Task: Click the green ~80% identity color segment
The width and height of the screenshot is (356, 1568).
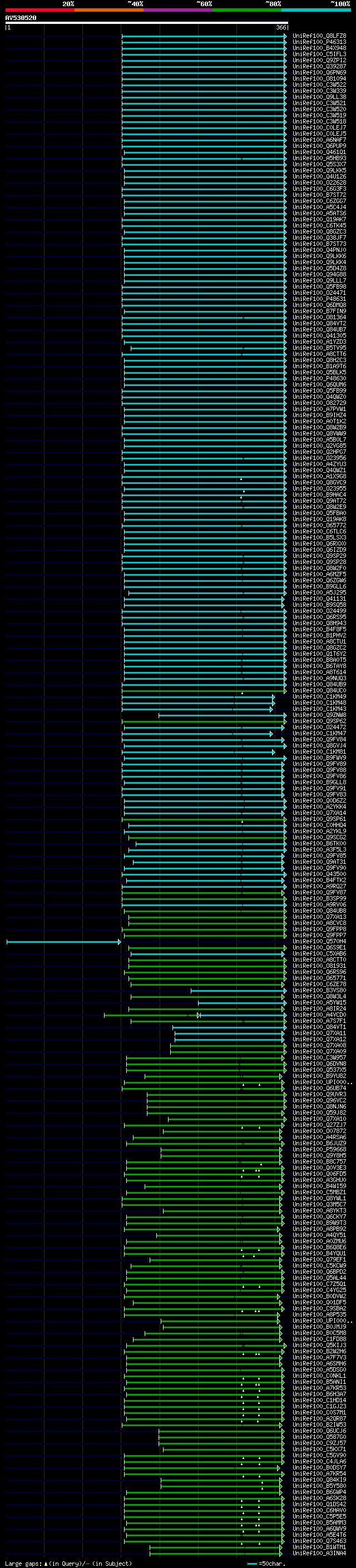Action: [x=247, y=10]
